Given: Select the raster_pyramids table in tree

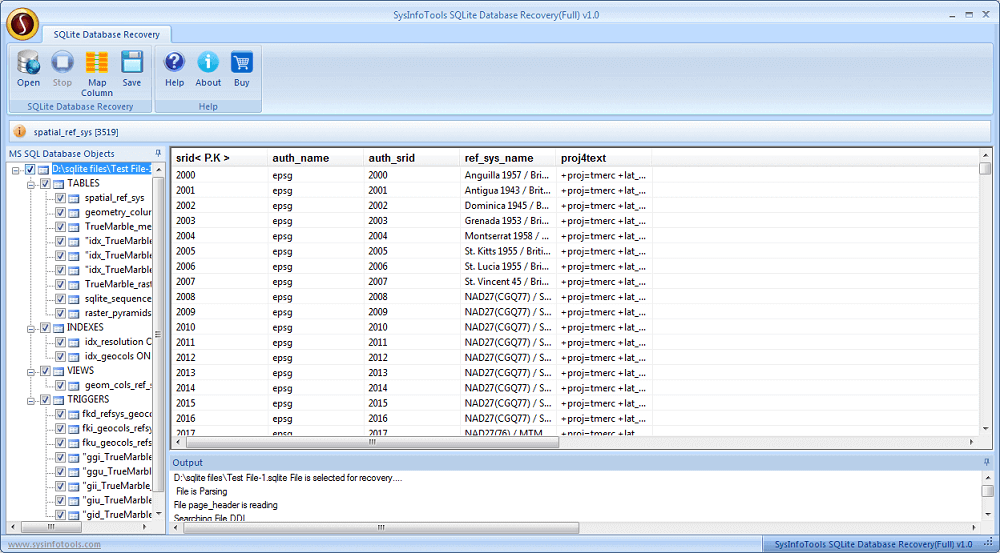Looking at the screenshot, I should click(x=117, y=313).
